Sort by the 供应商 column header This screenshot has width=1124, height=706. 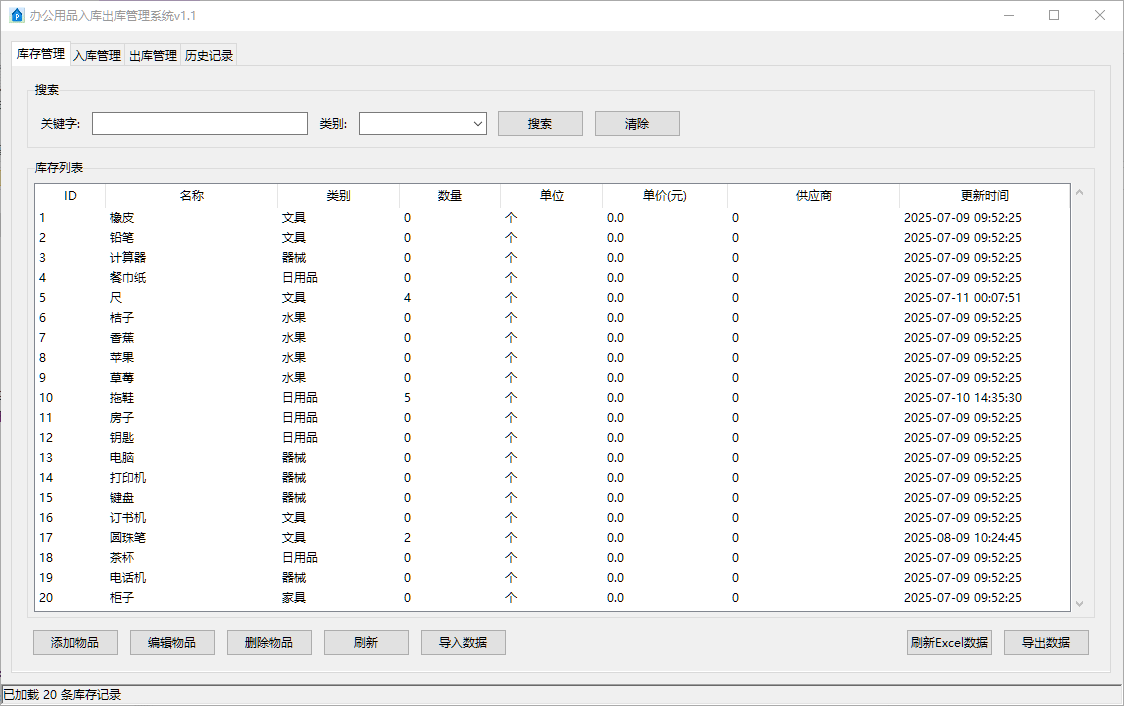pos(814,196)
